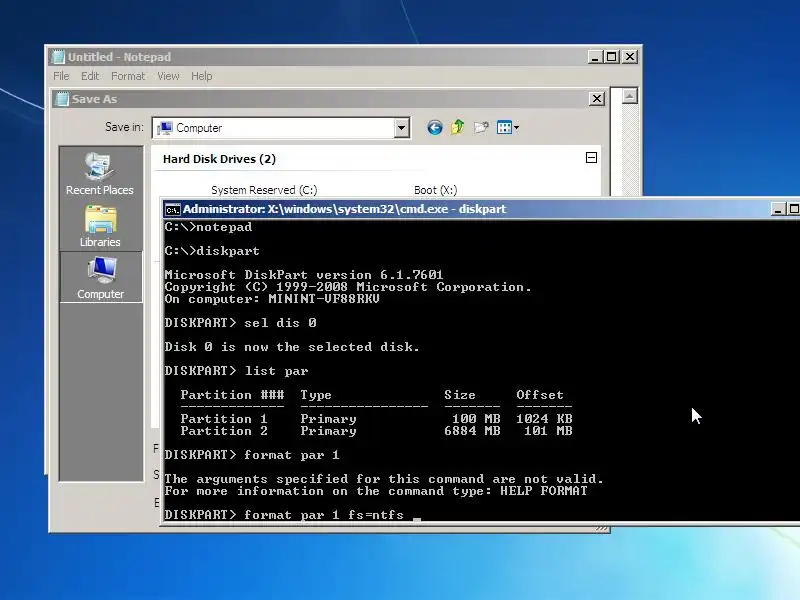Select the Boot (X:) drive
The width and height of the screenshot is (800, 600).
435,190
